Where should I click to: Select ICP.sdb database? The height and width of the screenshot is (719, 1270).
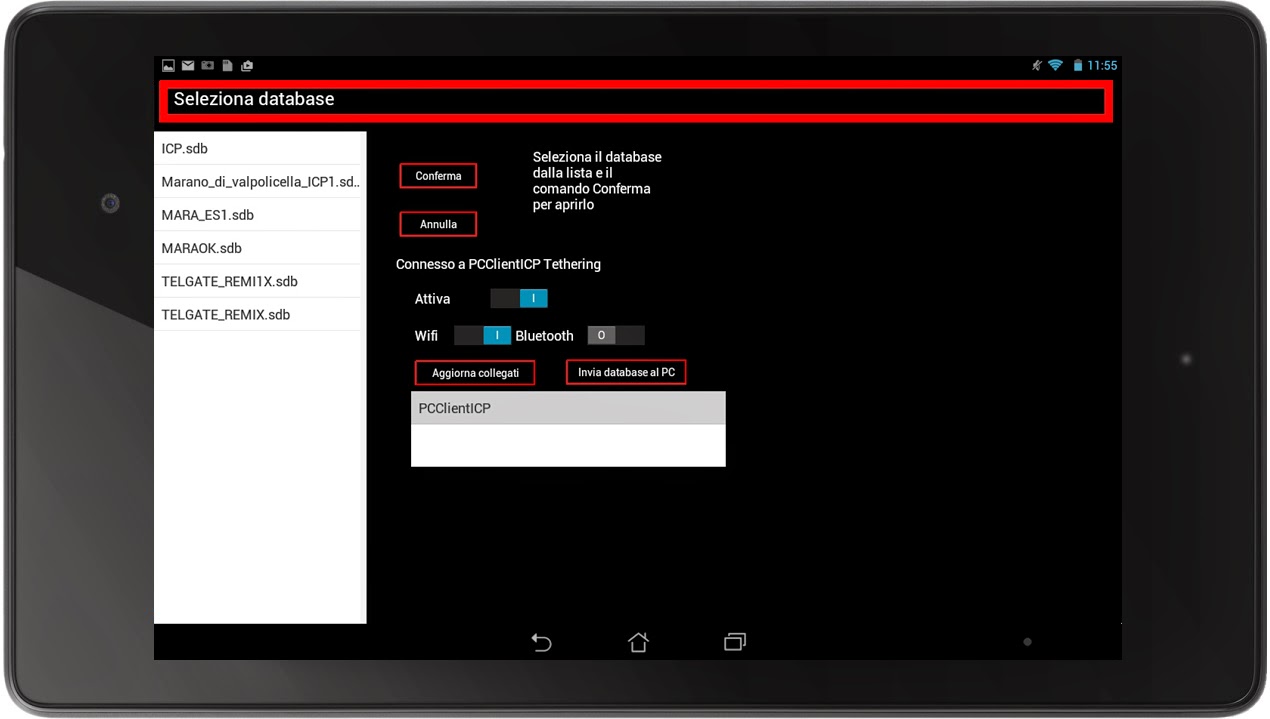click(x=257, y=148)
